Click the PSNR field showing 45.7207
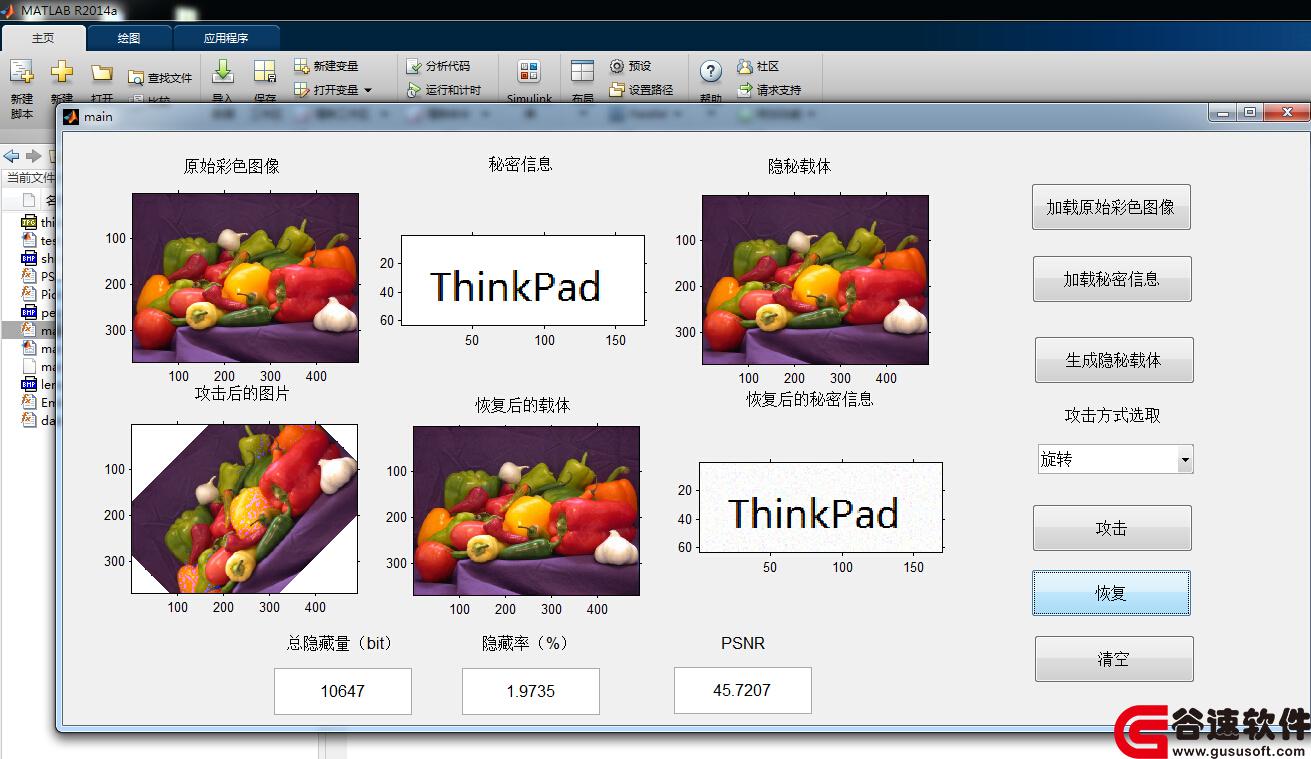Screen dimensions: 1311x759 point(742,690)
